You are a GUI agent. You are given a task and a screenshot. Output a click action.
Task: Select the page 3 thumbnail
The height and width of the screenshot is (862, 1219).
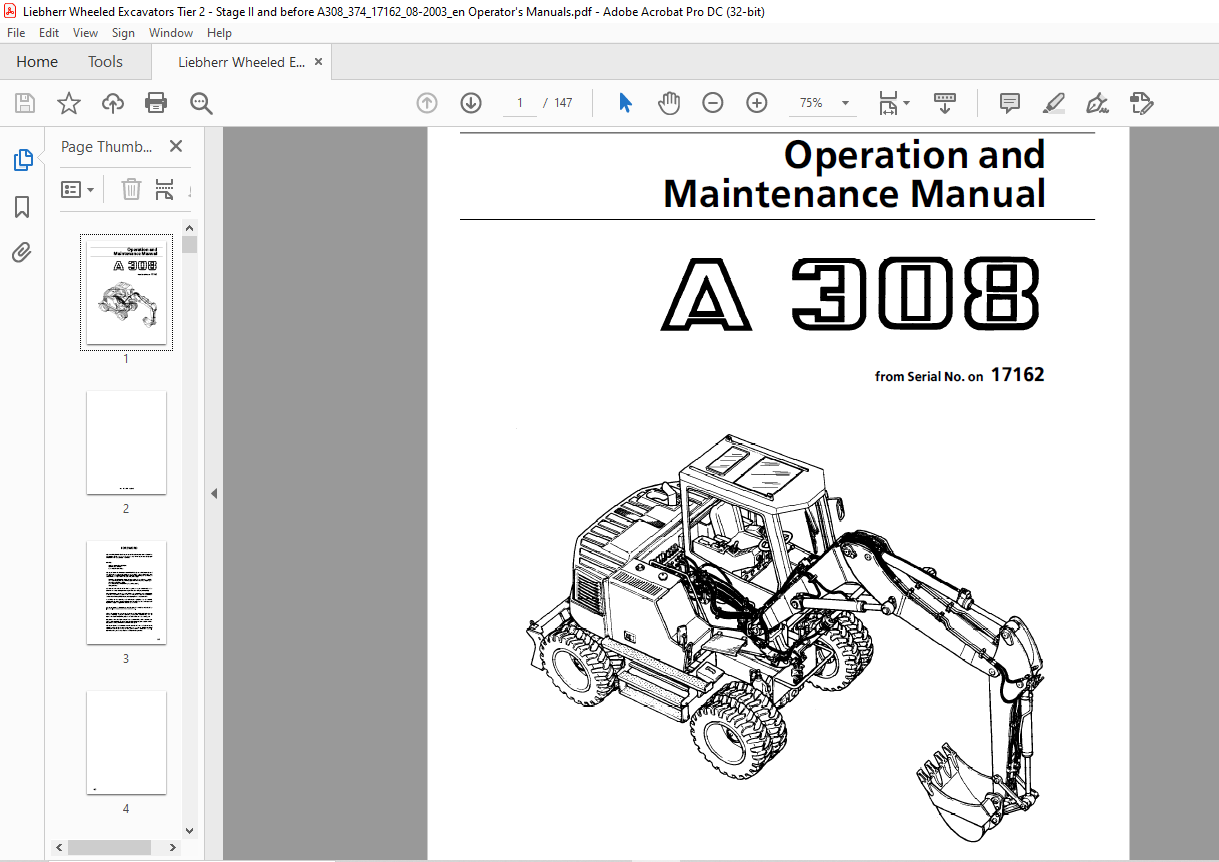[126, 592]
